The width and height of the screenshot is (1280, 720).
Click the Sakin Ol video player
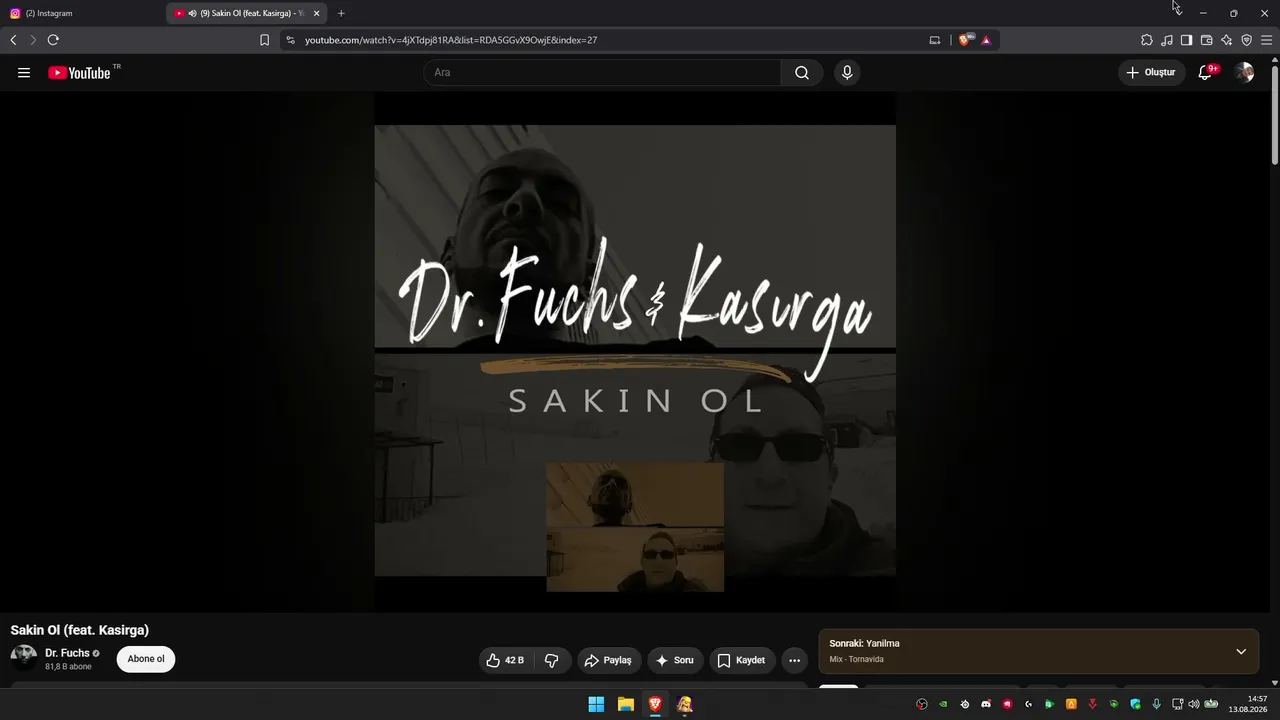(x=635, y=352)
